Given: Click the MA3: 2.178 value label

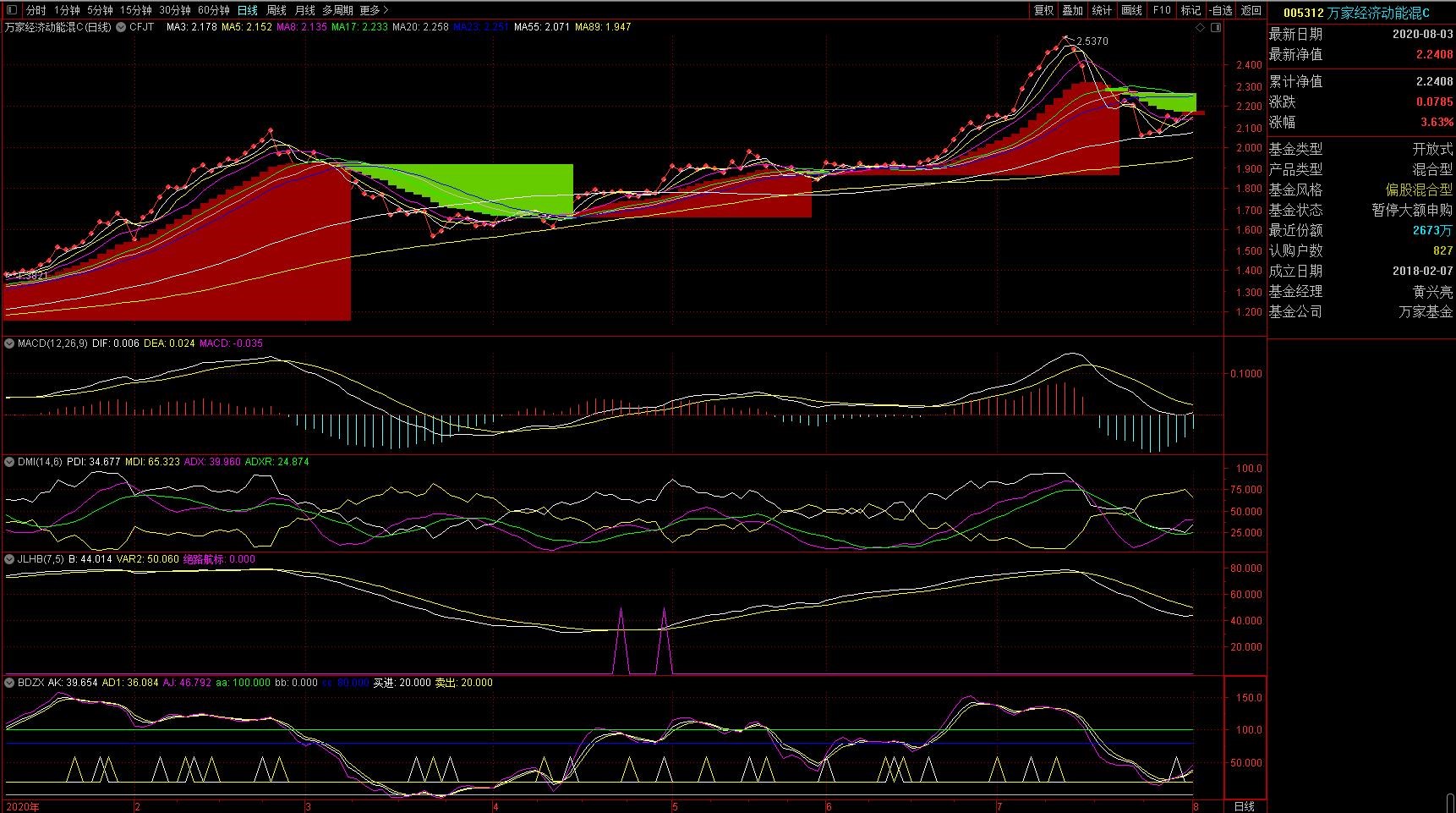Looking at the screenshot, I should [x=191, y=27].
